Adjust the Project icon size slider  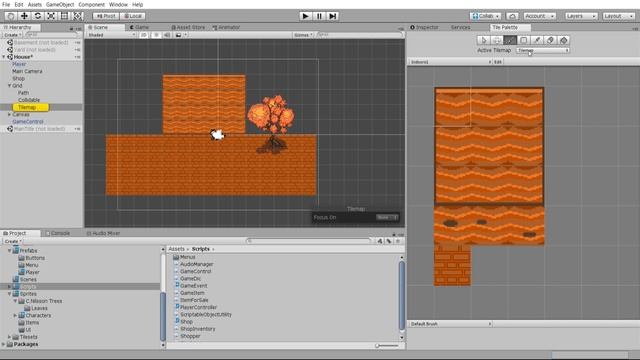click(x=387, y=346)
